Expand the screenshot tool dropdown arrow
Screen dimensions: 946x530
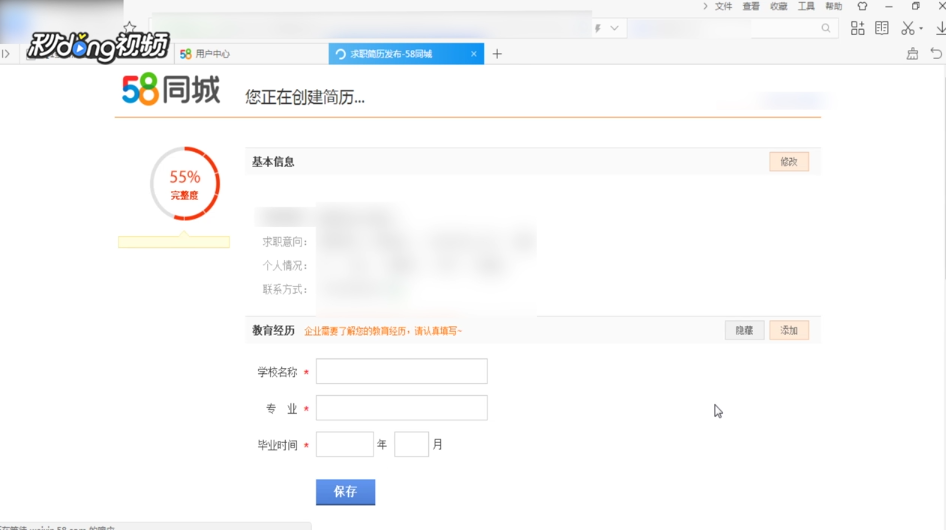pos(921,28)
